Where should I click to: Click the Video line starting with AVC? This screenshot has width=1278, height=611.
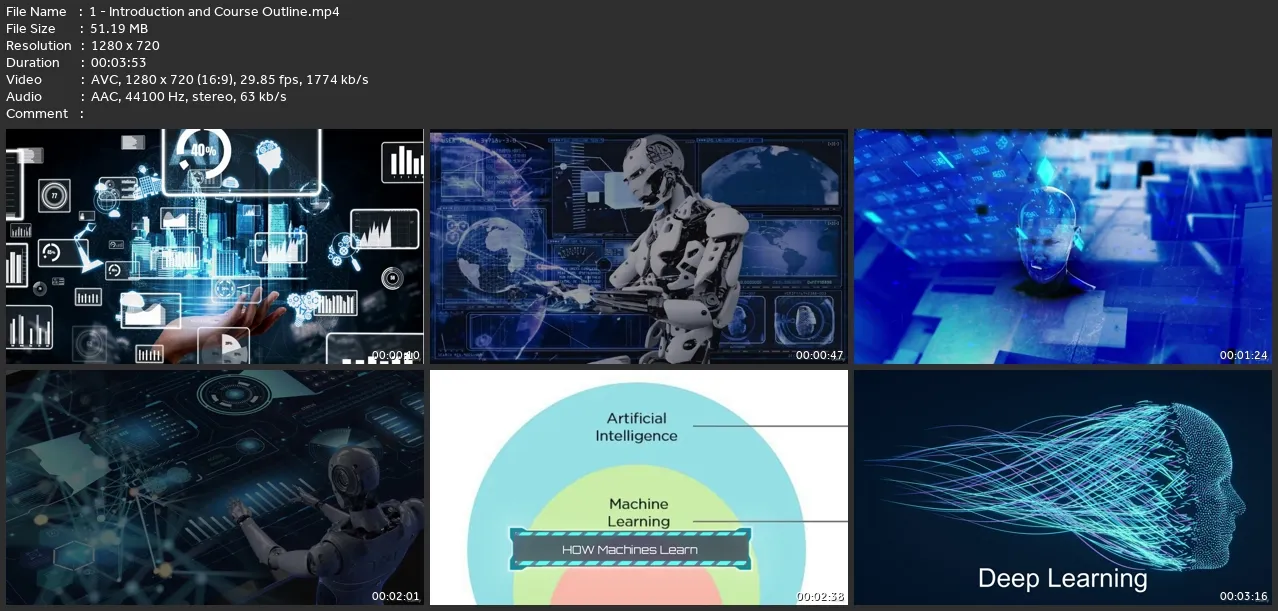[229, 80]
